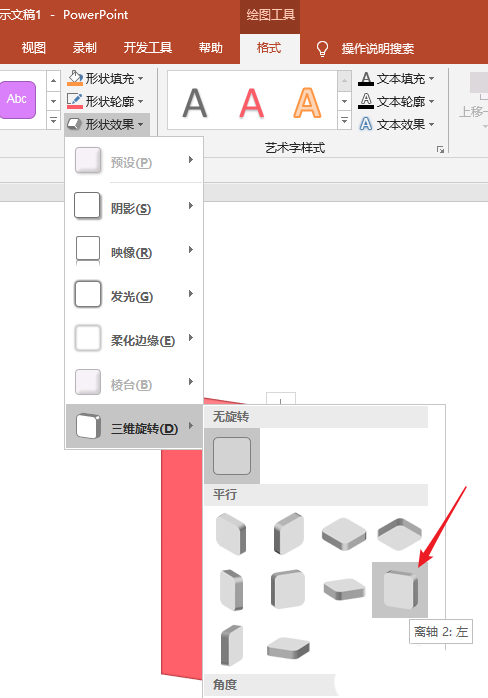Switch to the 录制 ribbon tab

point(85,48)
